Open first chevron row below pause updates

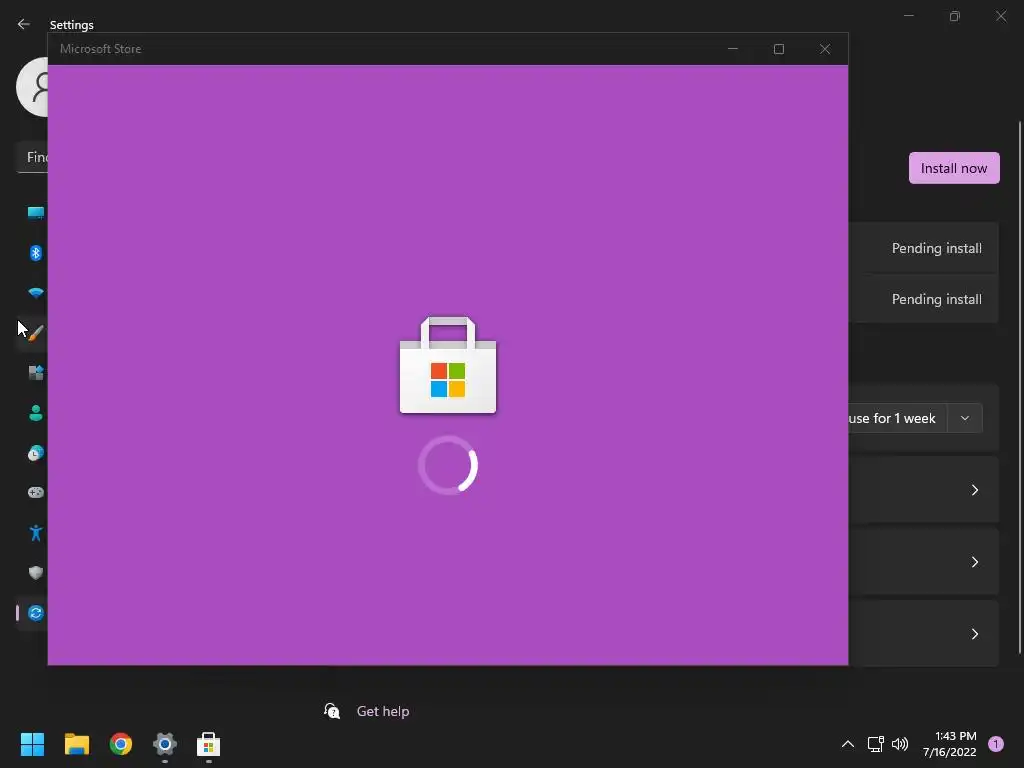point(924,490)
